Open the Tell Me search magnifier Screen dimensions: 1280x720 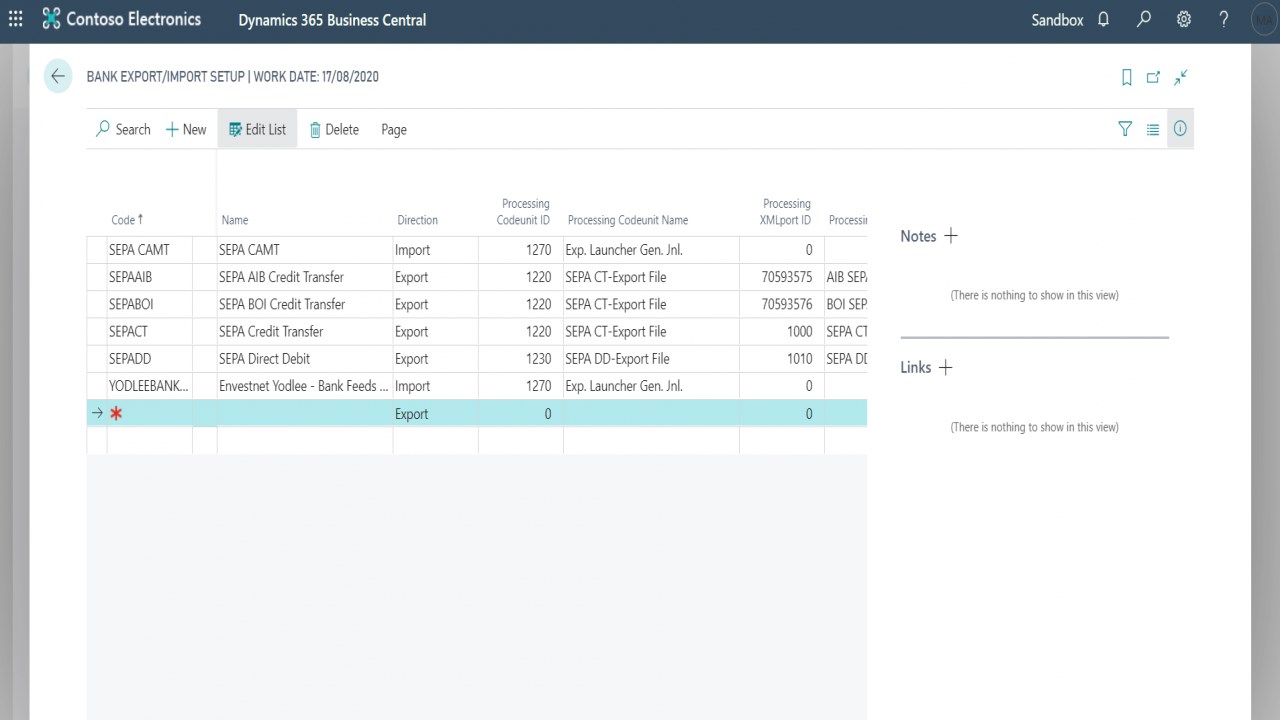point(1144,19)
